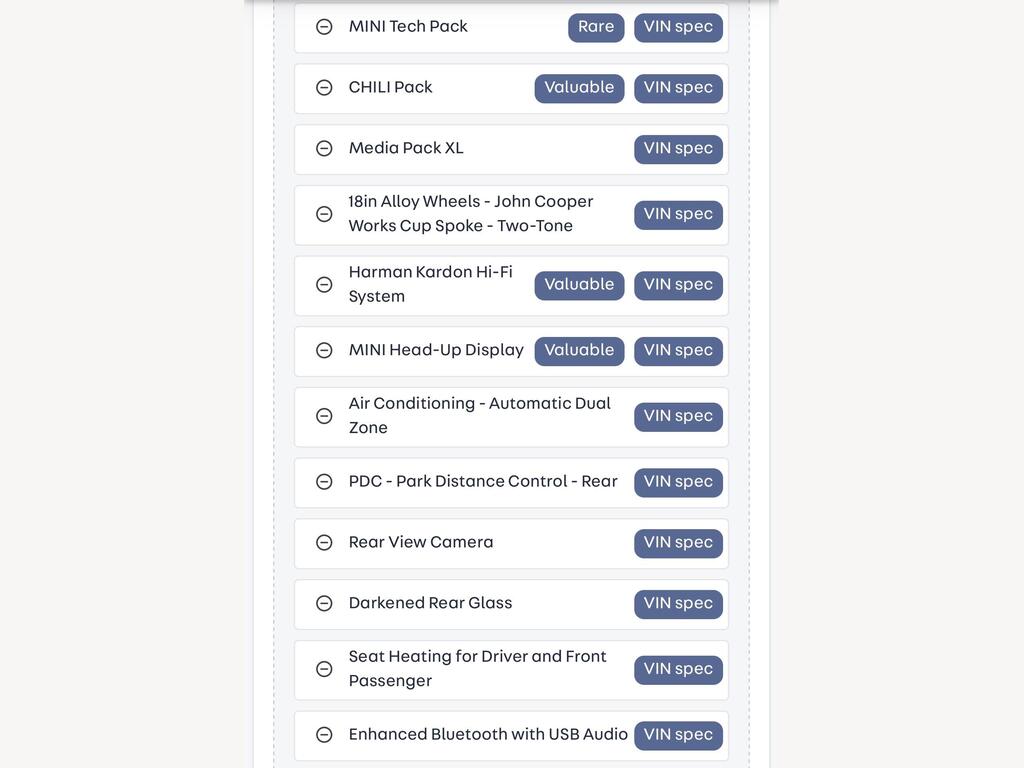Viewport: 1024px width, 768px height.
Task: Click VIN spec badge on Media Pack XL
Action: coord(679,149)
